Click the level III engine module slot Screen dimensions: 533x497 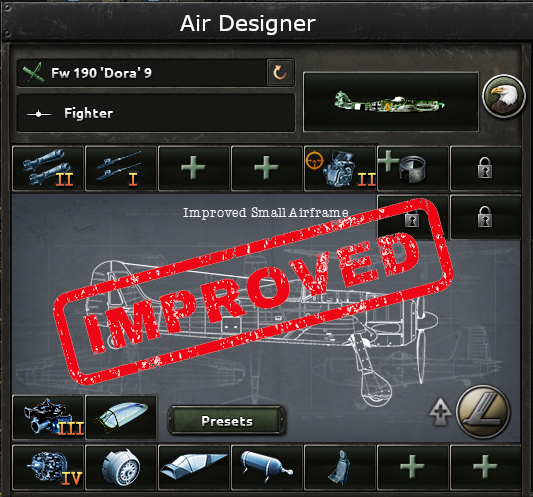pos(48,417)
